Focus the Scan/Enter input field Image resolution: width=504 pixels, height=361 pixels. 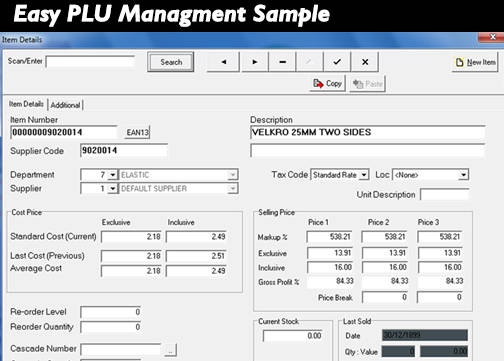[90, 62]
